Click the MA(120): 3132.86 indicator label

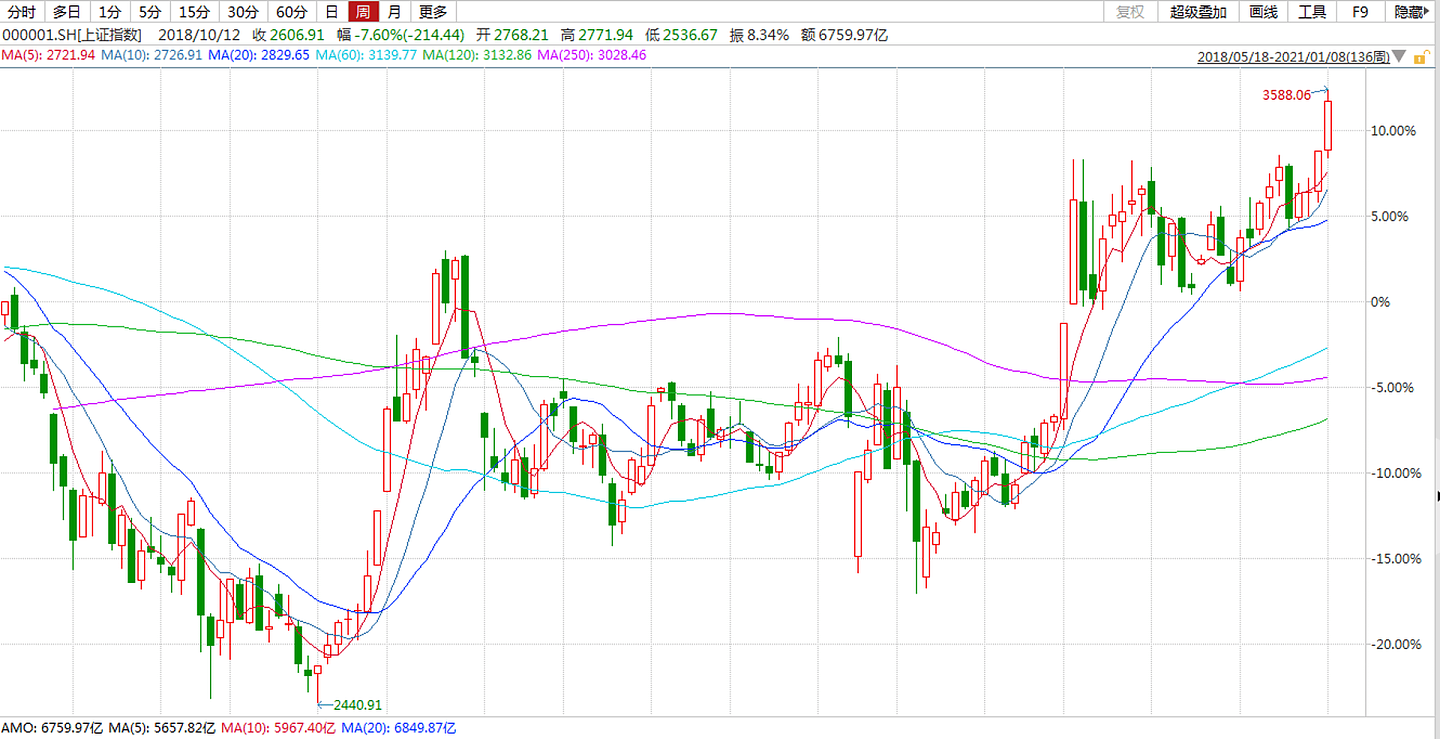[477, 55]
